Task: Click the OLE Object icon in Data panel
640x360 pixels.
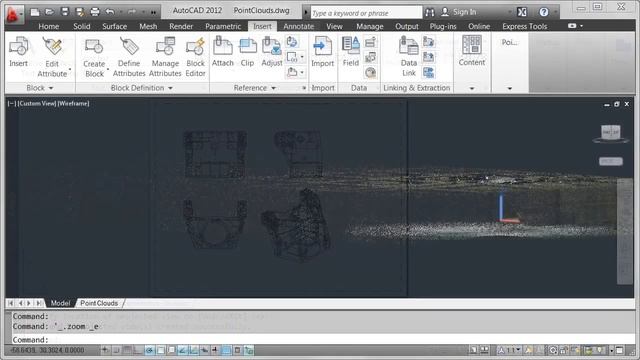Action: click(370, 57)
